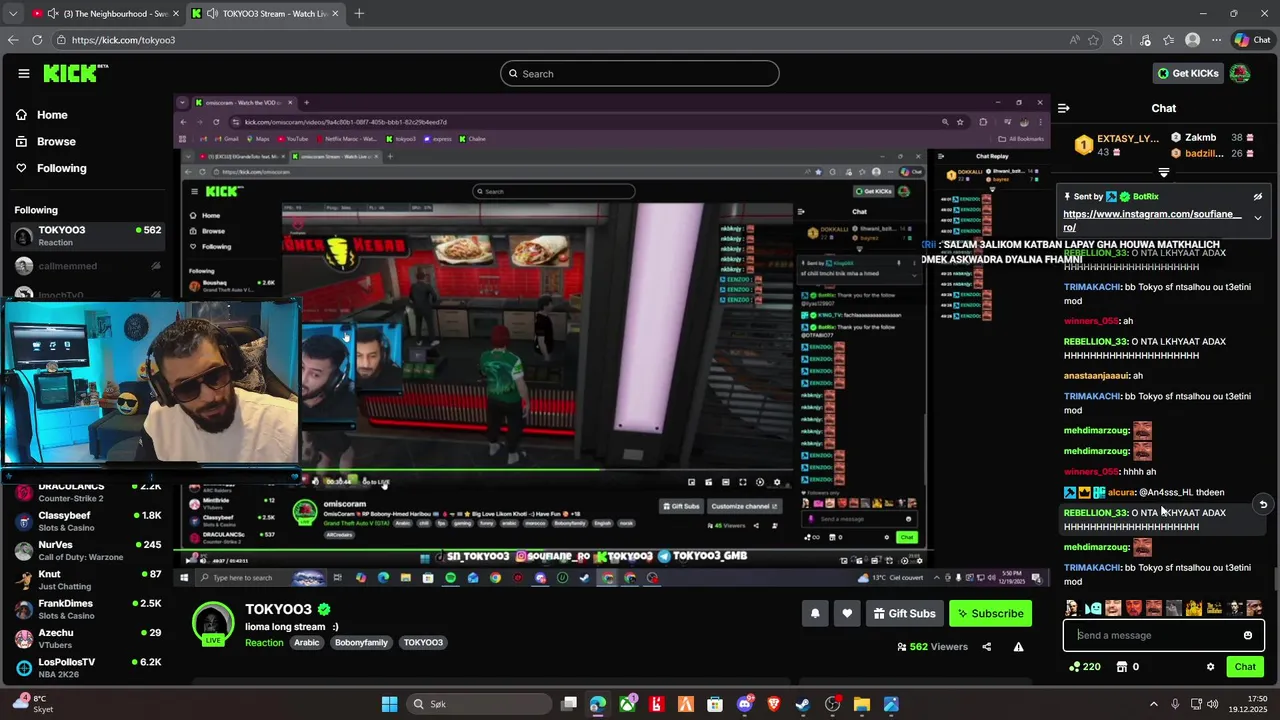The image size is (1280, 720).
Task: Open Windows Start menu
Action: (x=390, y=704)
